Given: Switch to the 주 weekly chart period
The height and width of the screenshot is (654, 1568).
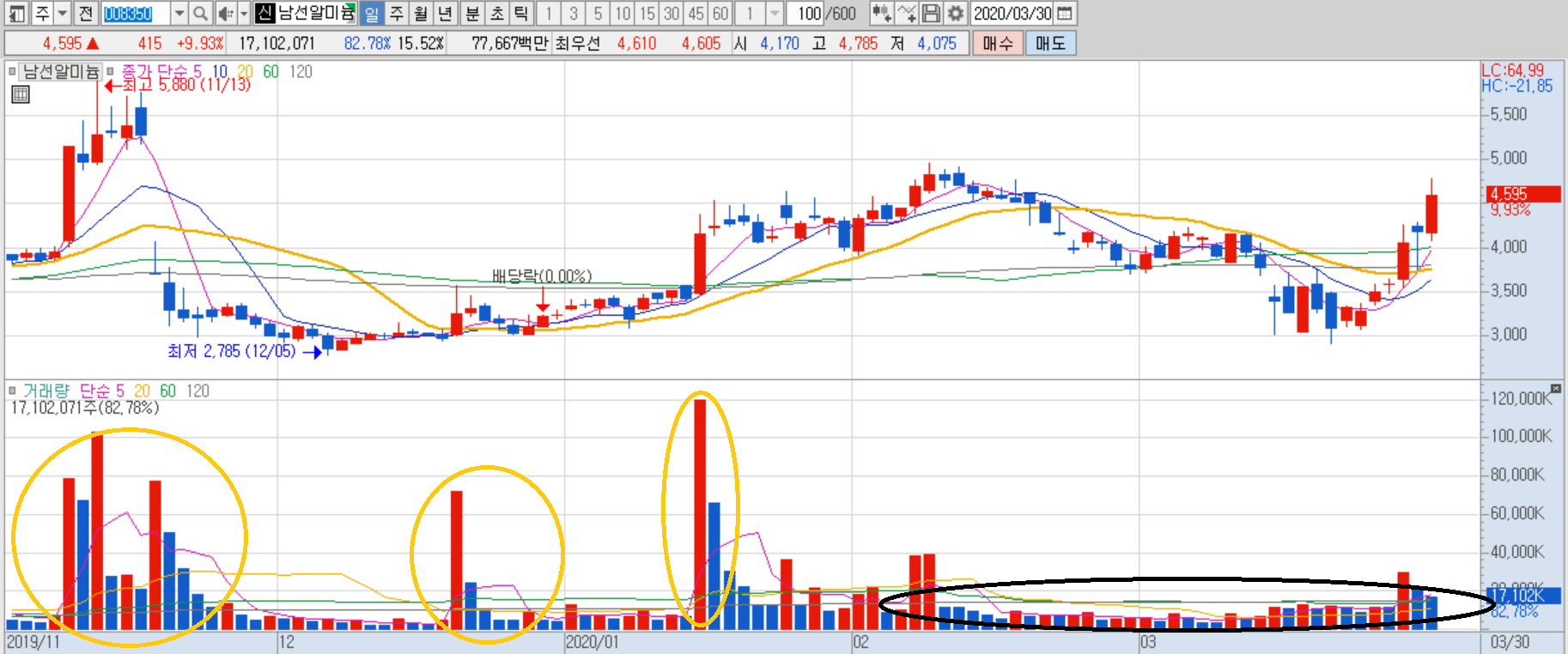Looking at the screenshot, I should pyautogui.click(x=396, y=13).
